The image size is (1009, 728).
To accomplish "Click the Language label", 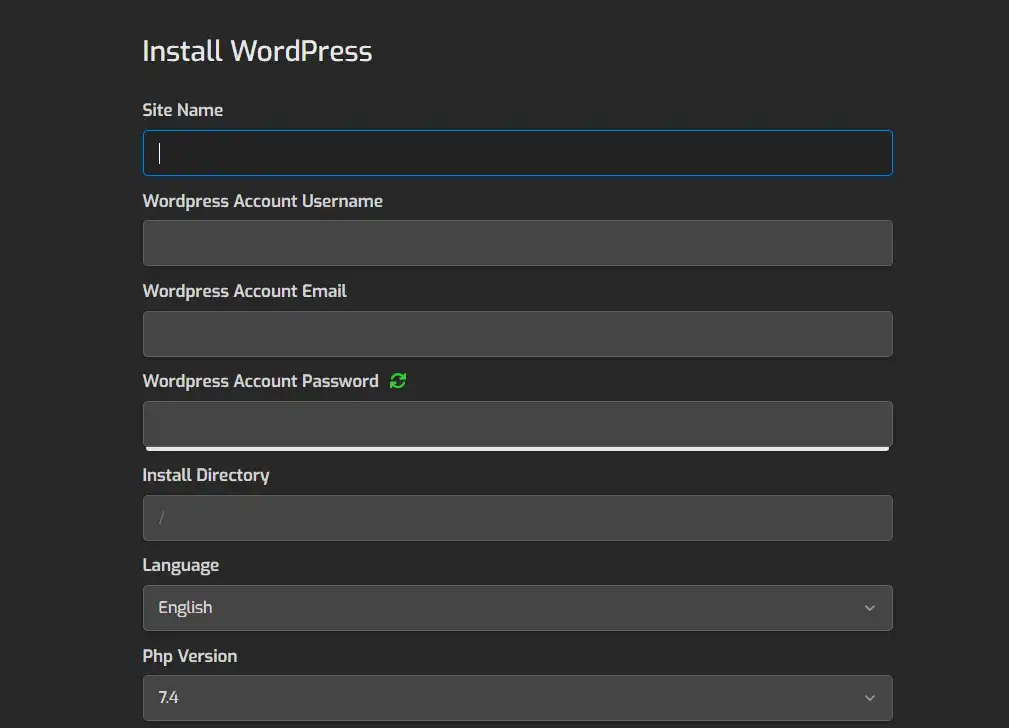I will (x=181, y=565).
